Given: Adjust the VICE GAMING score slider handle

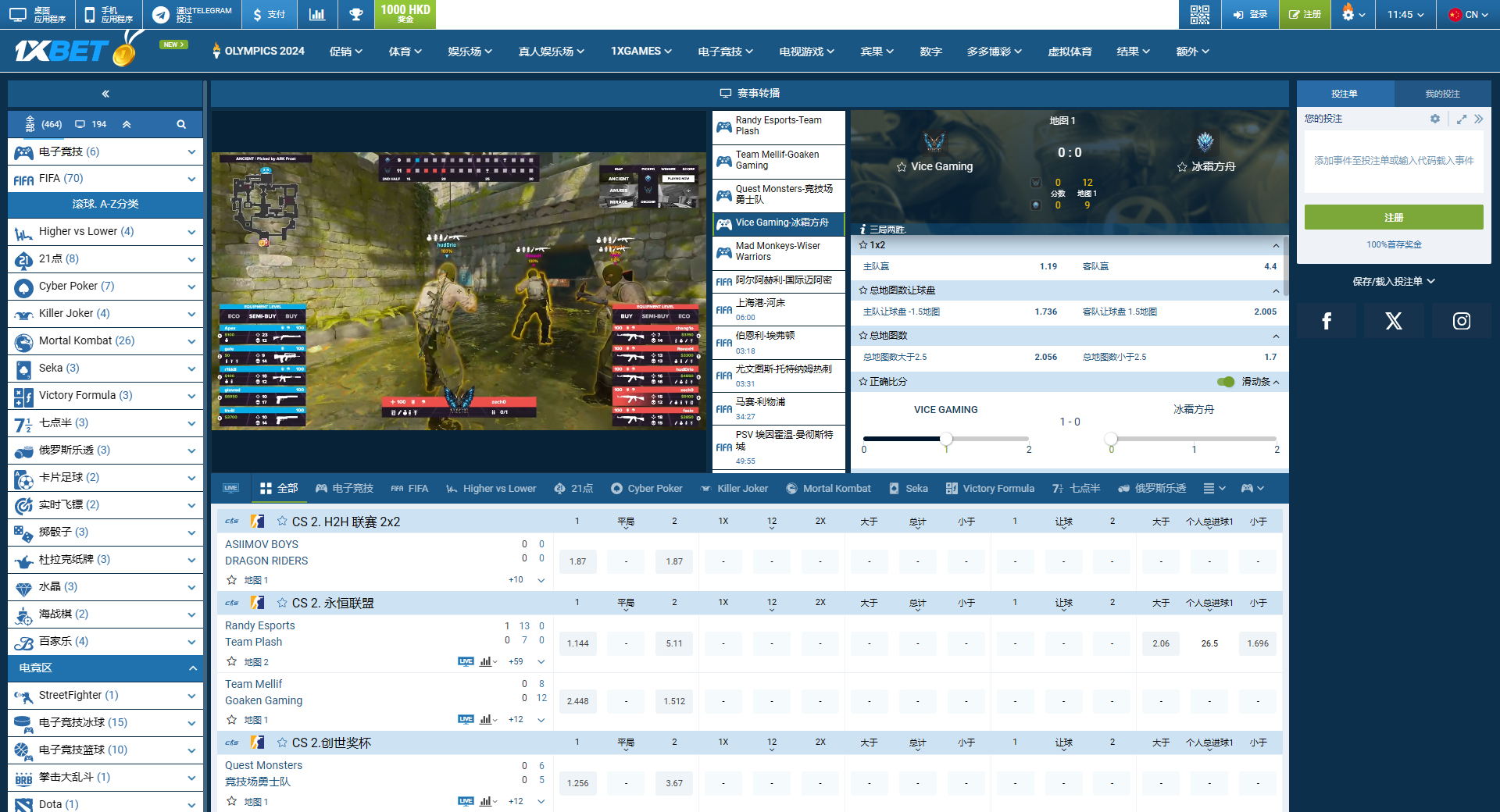Looking at the screenshot, I should pos(946,438).
